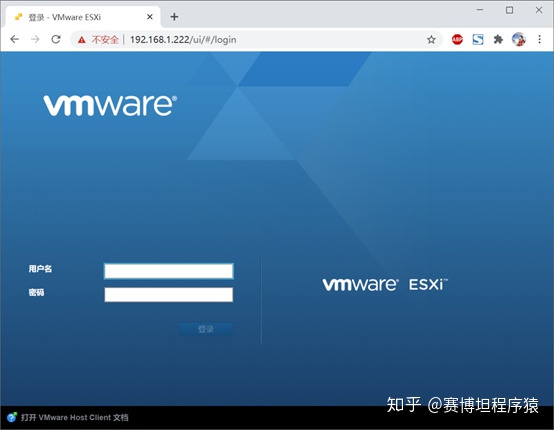Focus the 密码 password field
Image resolution: width=554 pixels, height=430 pixels.
pyautogui.click(x=169, y=294)
